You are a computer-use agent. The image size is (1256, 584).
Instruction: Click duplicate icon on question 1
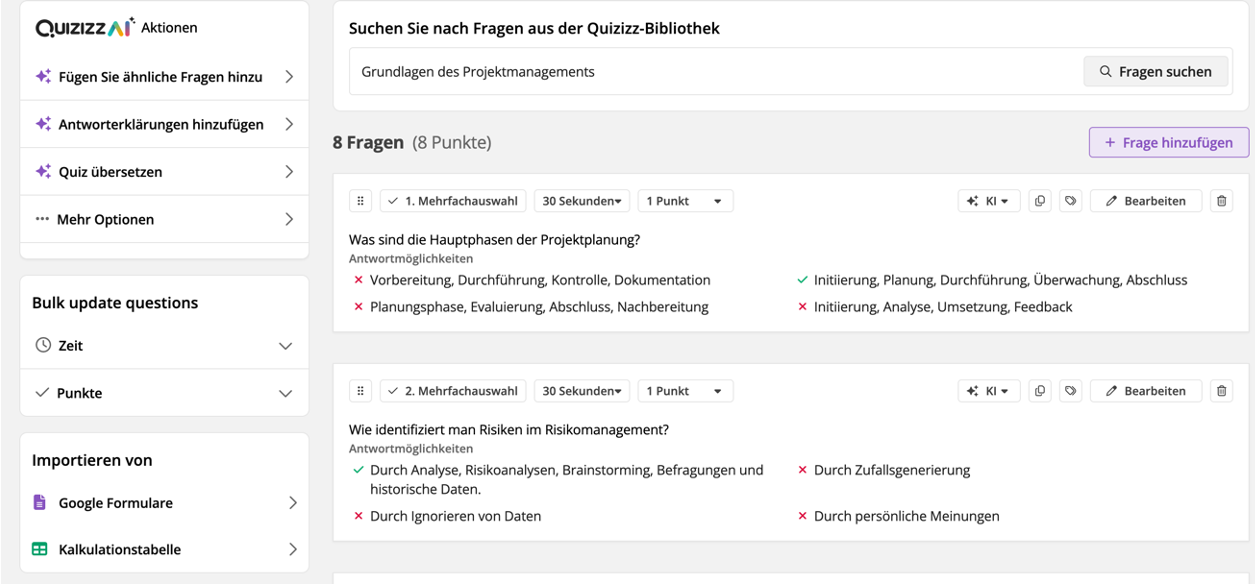click(x=1040, y=201)
